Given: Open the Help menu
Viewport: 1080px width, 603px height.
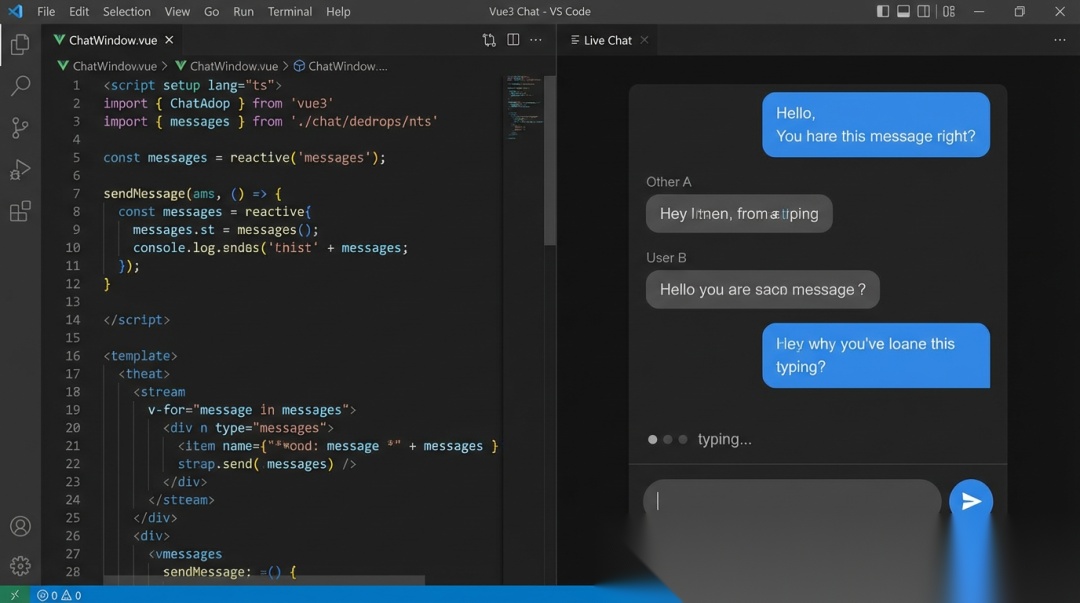Looking at the screenshot, I should (x=338, y=12).
